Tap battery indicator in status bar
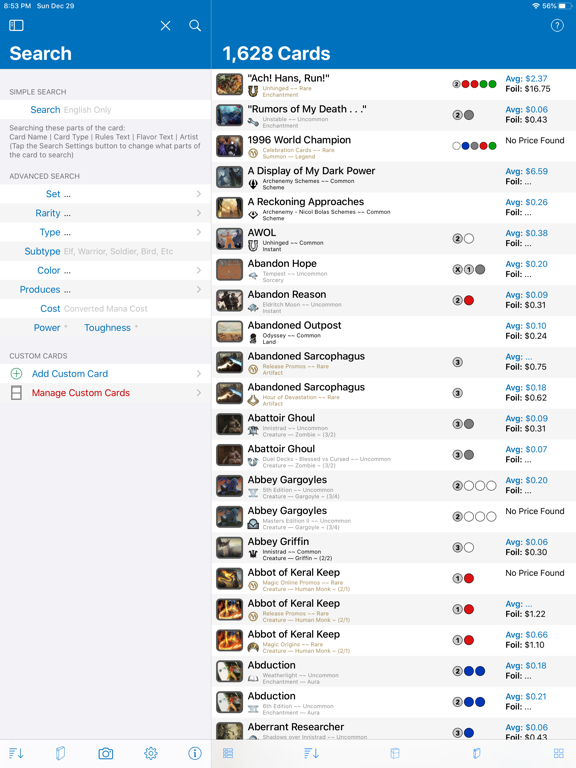The width and height of the screenshot is (576, 768). [x=565, y=6]
